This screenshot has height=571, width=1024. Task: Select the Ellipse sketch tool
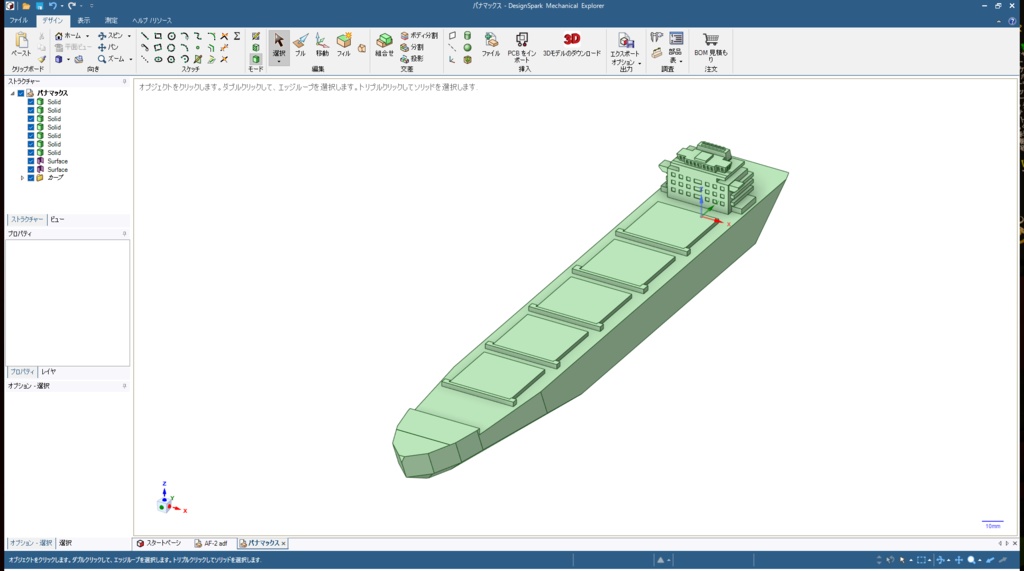(158, 59)
